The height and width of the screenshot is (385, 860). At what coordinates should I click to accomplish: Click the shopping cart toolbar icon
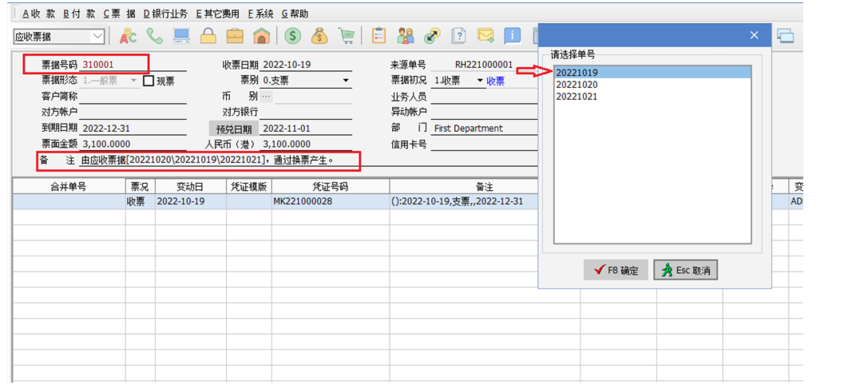tap(346, 36)
